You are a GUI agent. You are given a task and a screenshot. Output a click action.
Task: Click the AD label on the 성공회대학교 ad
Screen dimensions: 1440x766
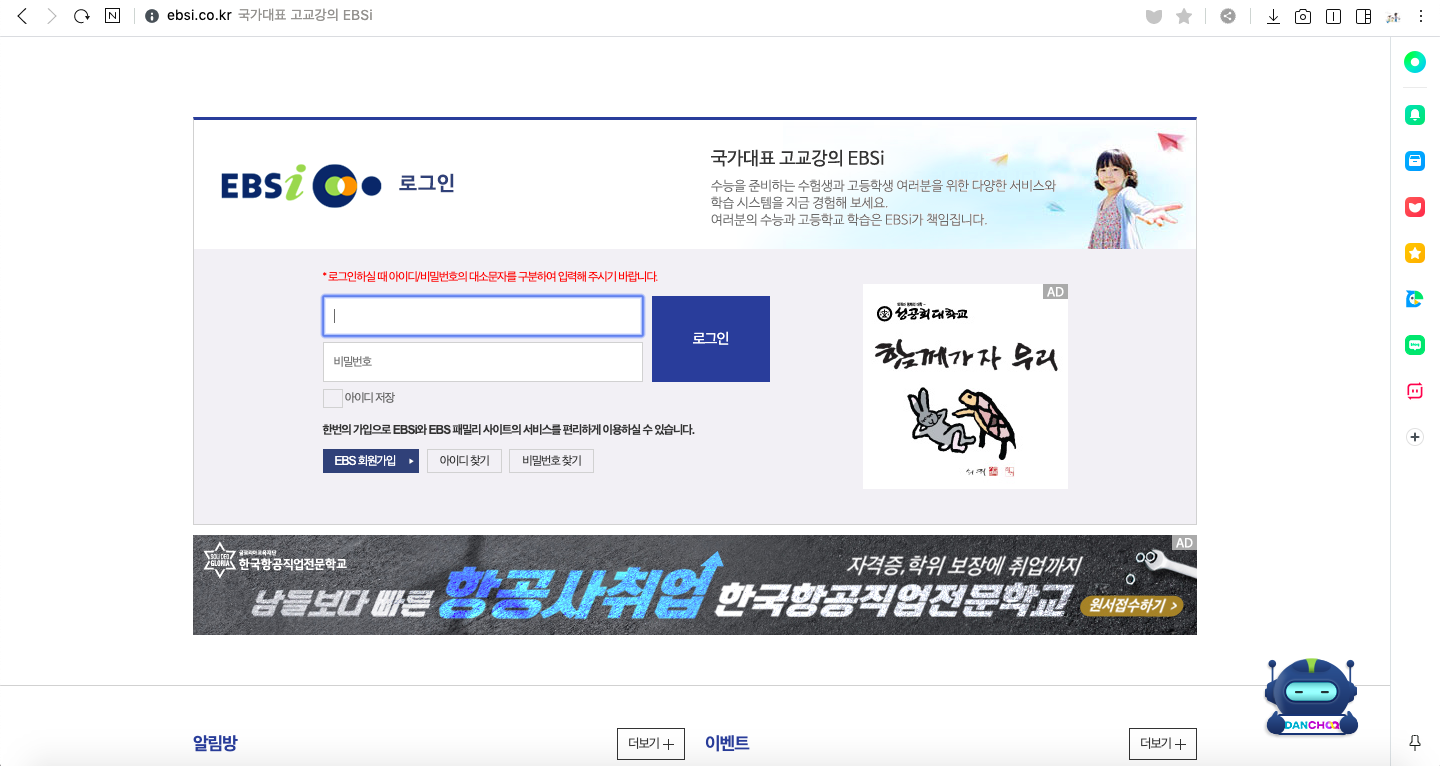pyautogui.click(x=1055, y=292)
